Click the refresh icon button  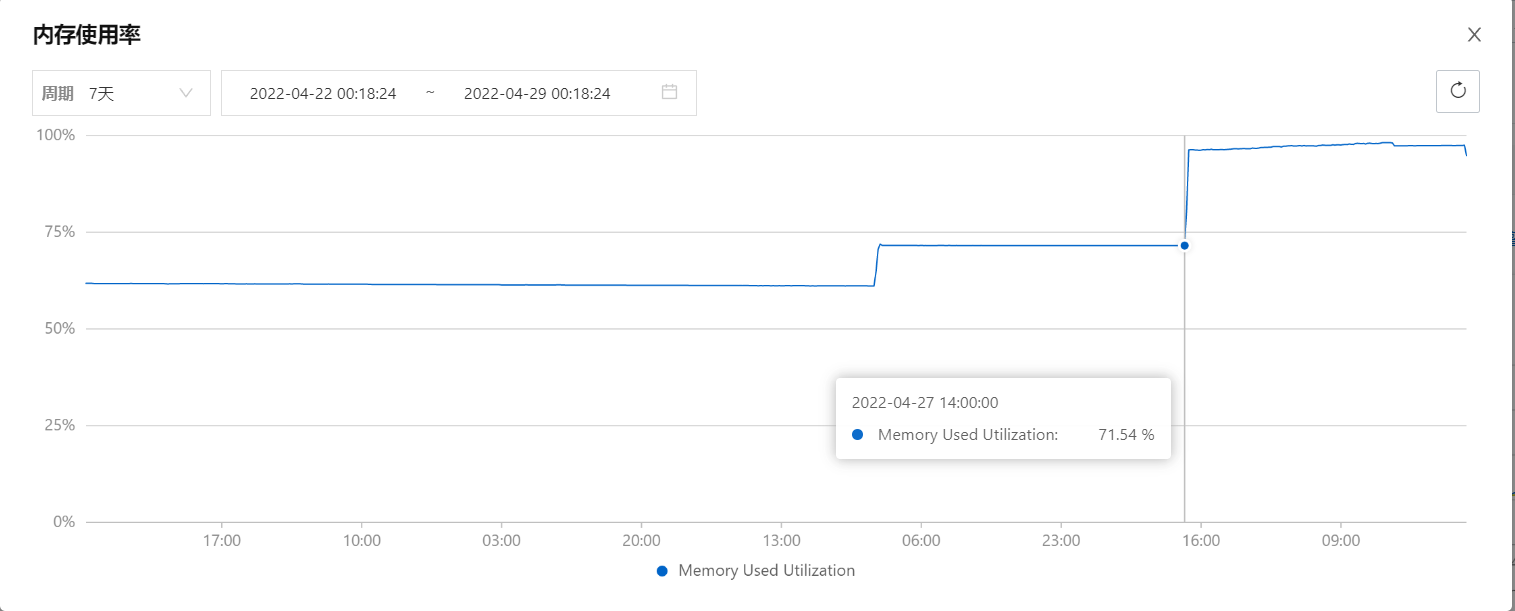(x=1457, y=91)
